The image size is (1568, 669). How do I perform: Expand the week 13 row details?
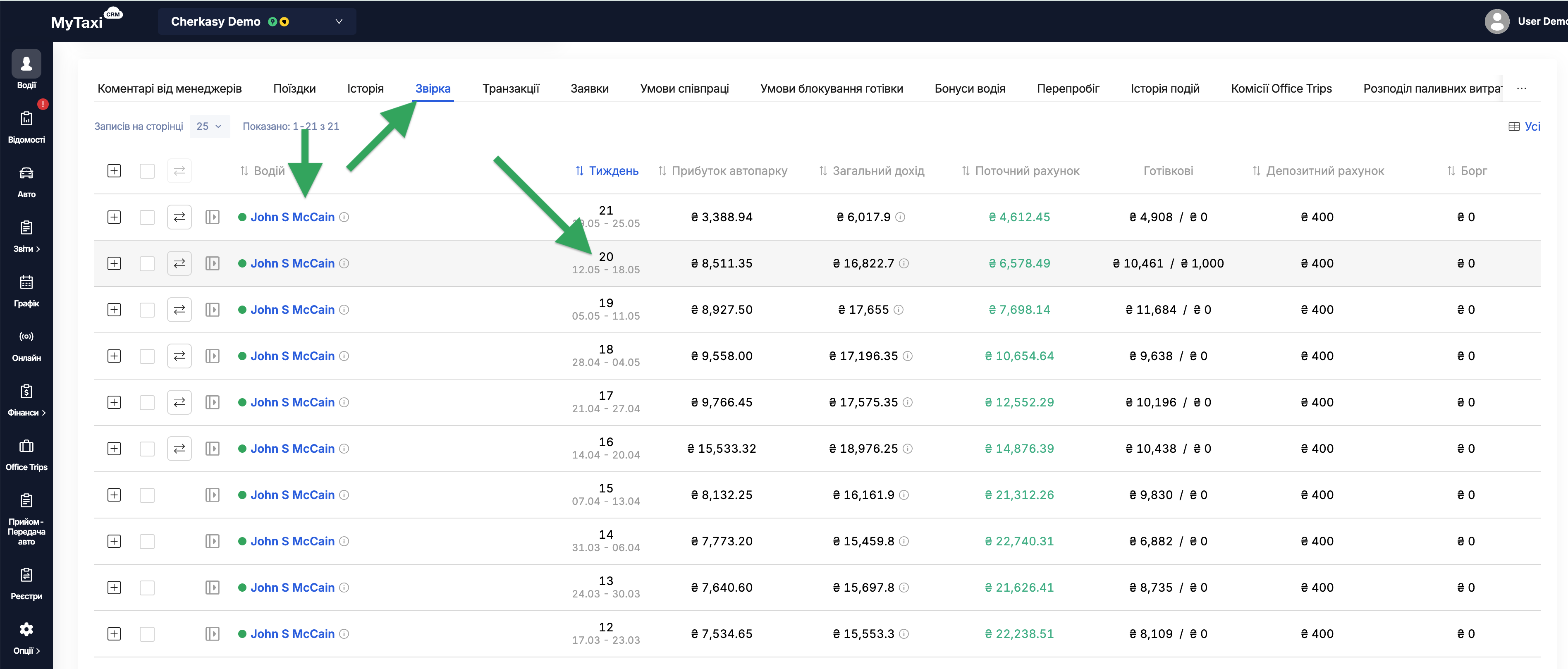coord(114,588)
